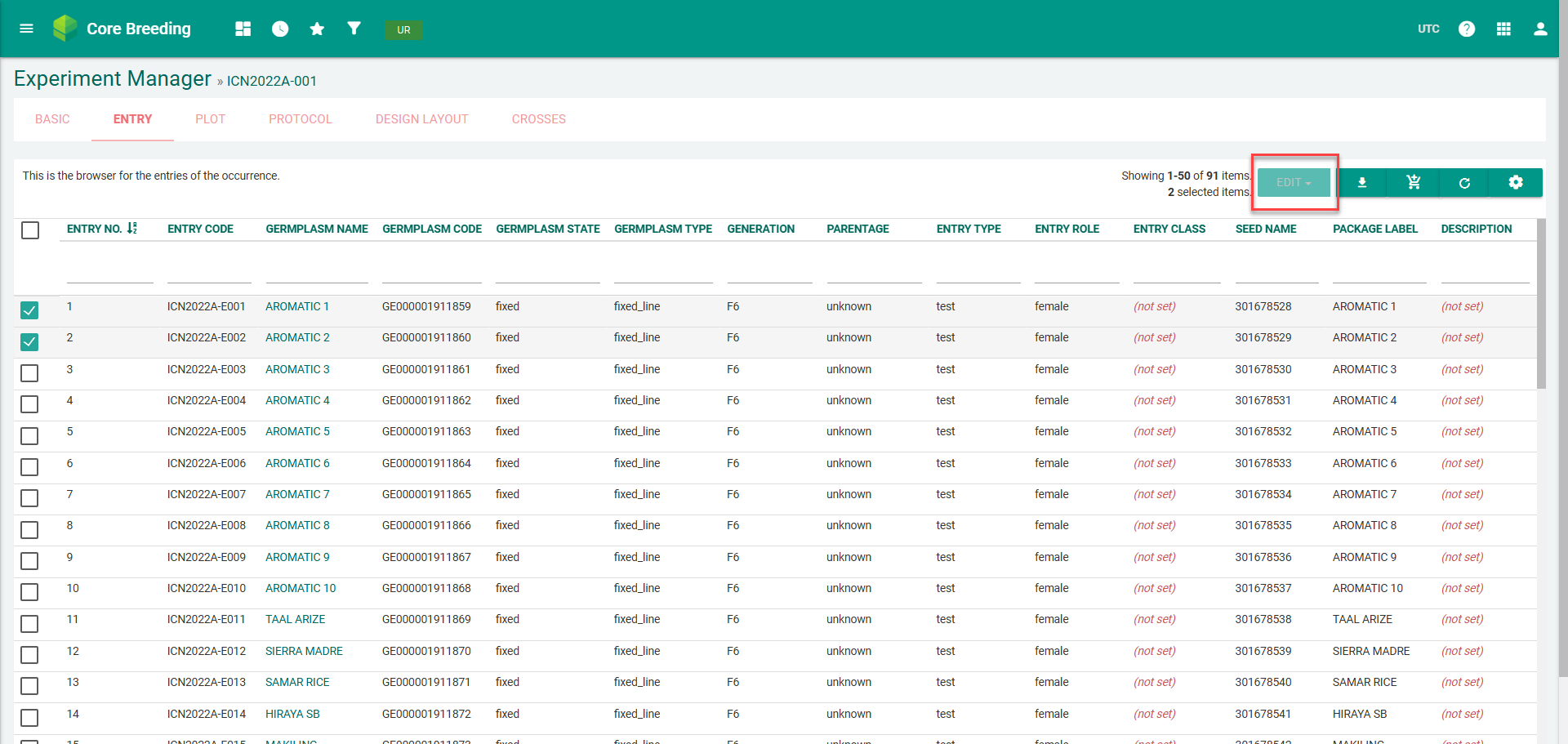Click the help question mark icon

point(1467,29)
